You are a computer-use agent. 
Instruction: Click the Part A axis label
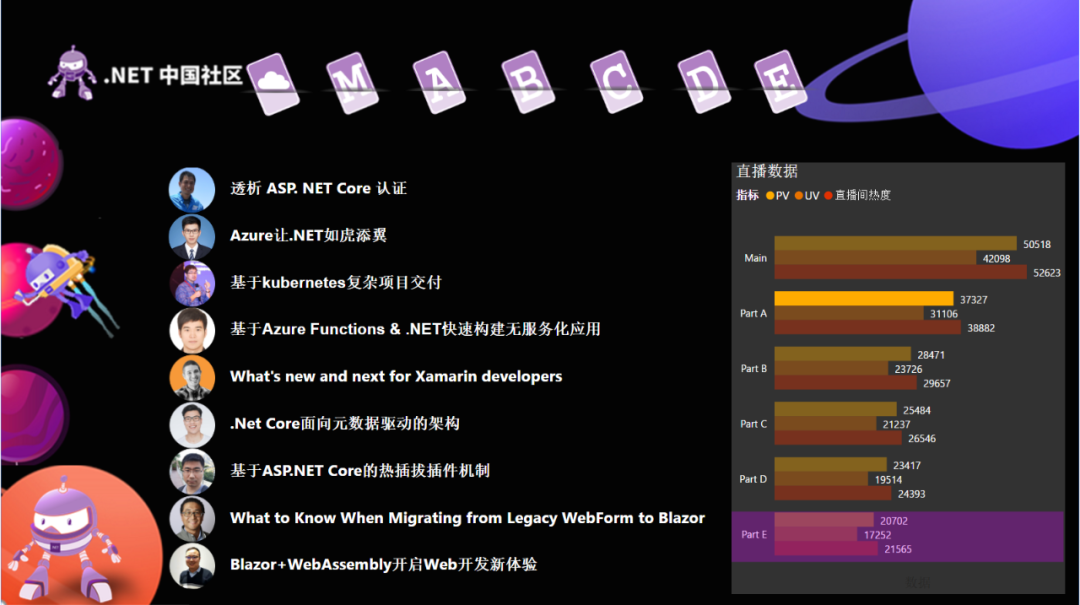pos(754,314)
